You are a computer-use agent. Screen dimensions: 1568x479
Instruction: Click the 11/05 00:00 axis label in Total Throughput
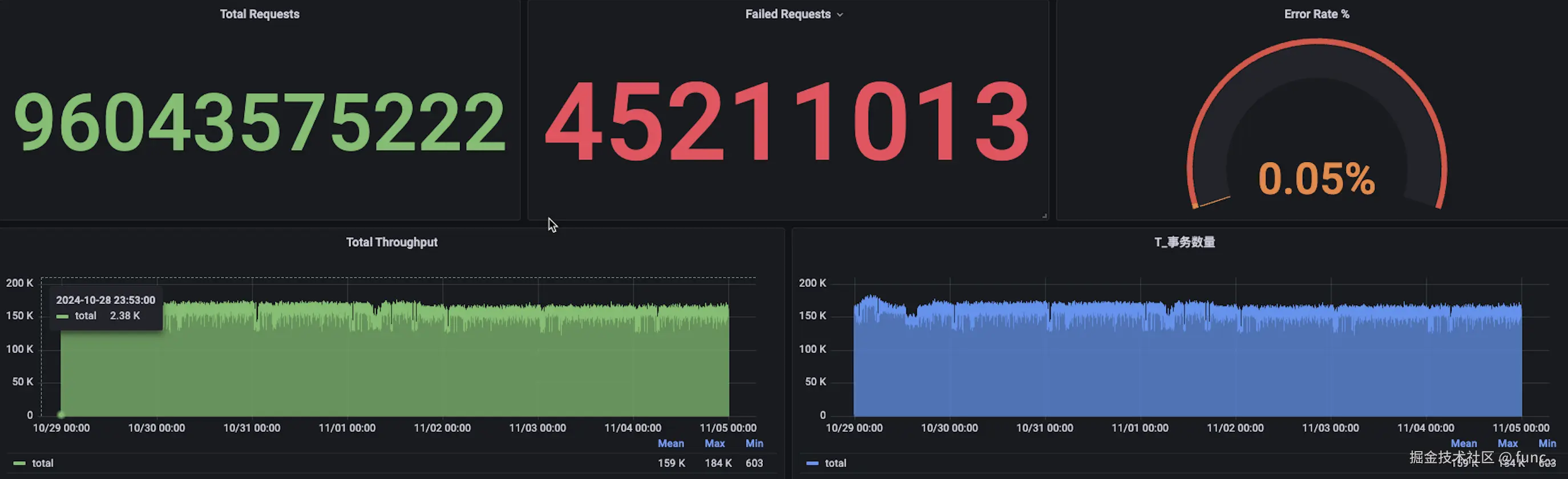click(728, 428)
